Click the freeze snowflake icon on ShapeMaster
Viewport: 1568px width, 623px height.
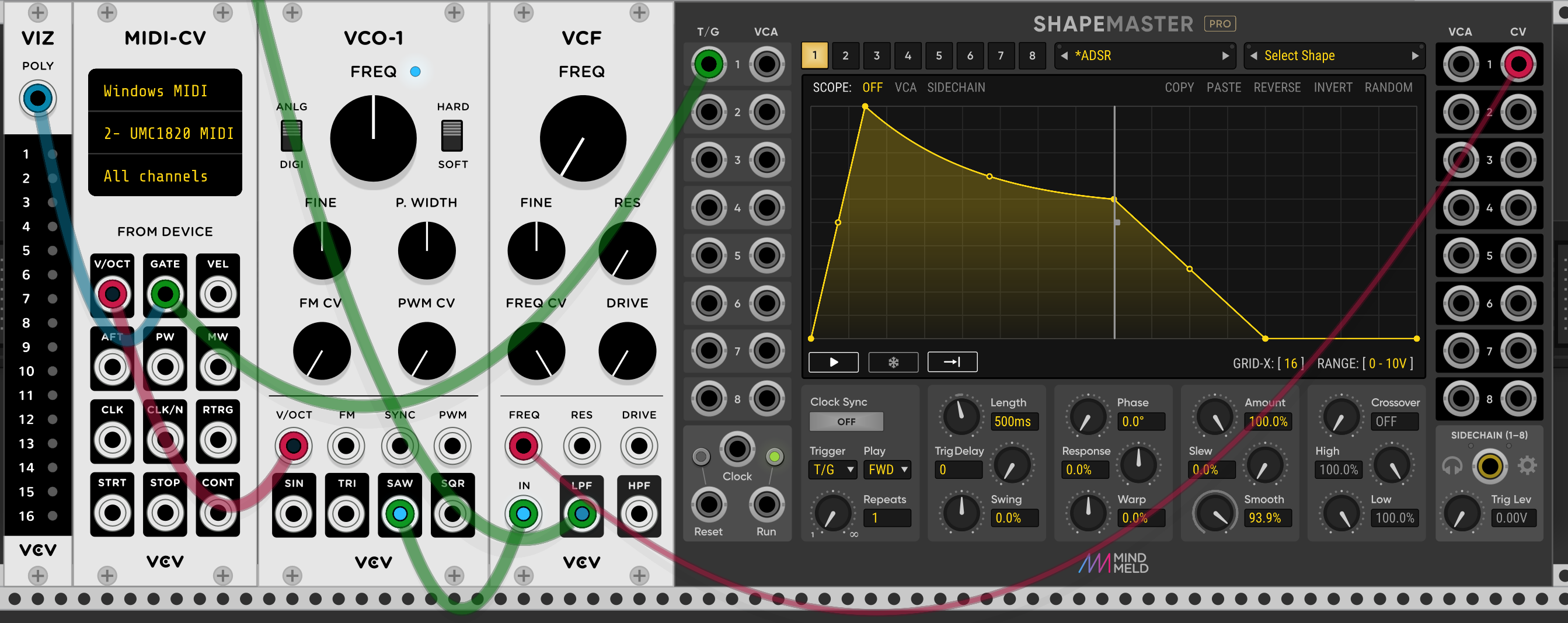[x=893, y=362]
